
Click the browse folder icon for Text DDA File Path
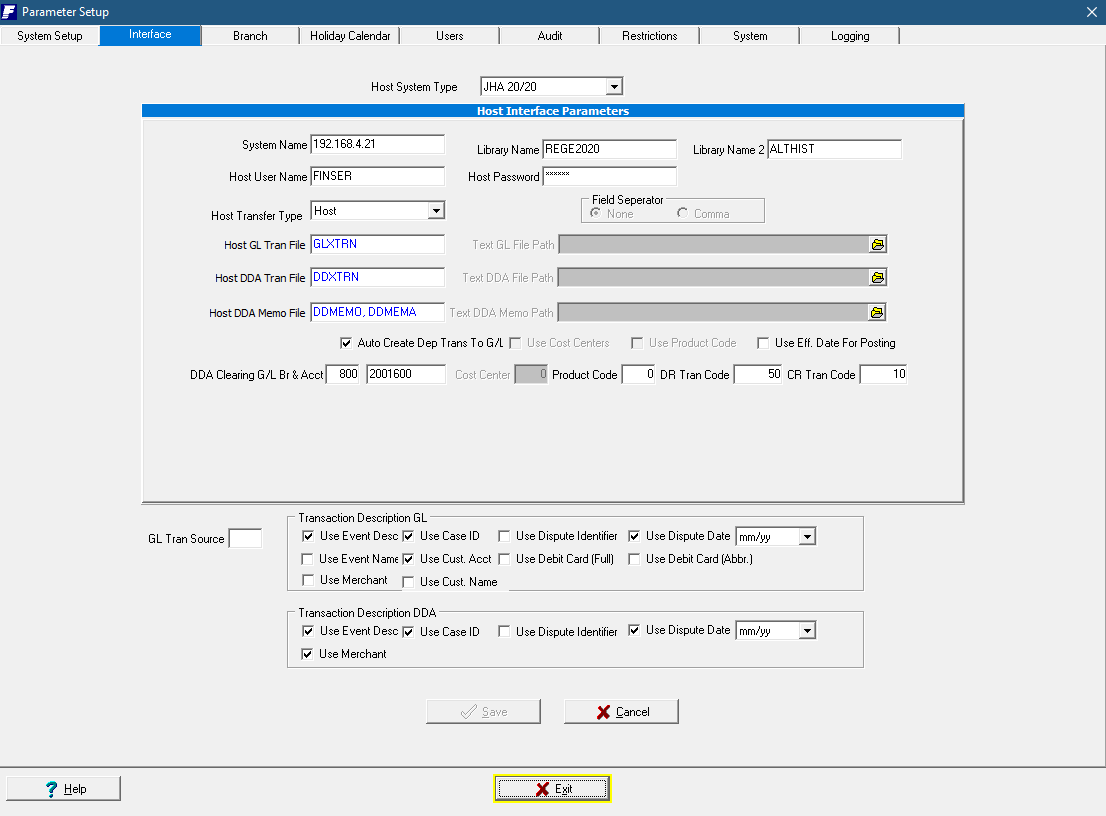point(877,278)
